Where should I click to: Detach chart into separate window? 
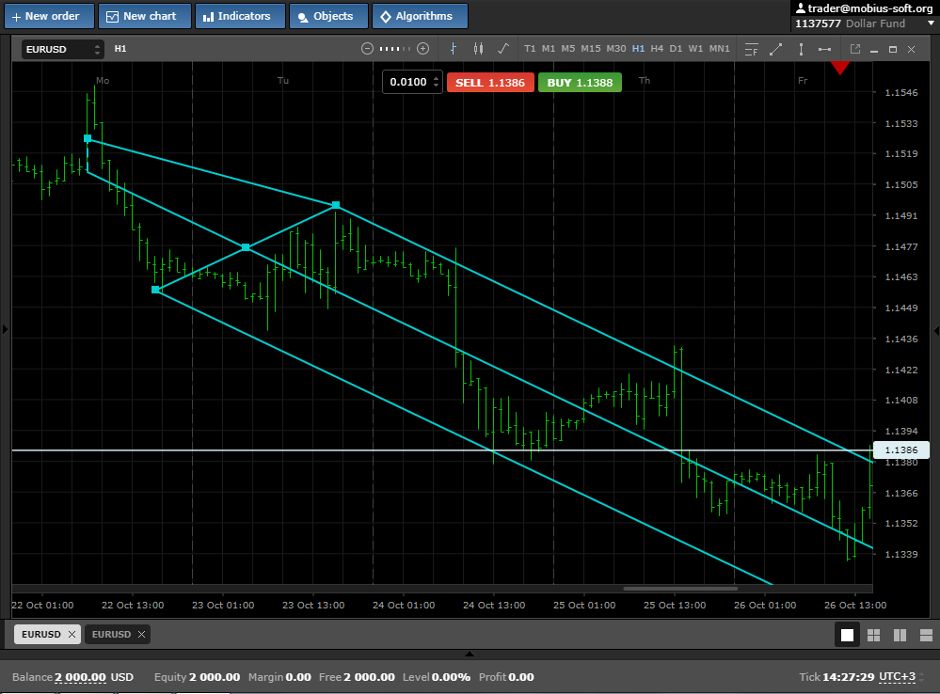855,48
